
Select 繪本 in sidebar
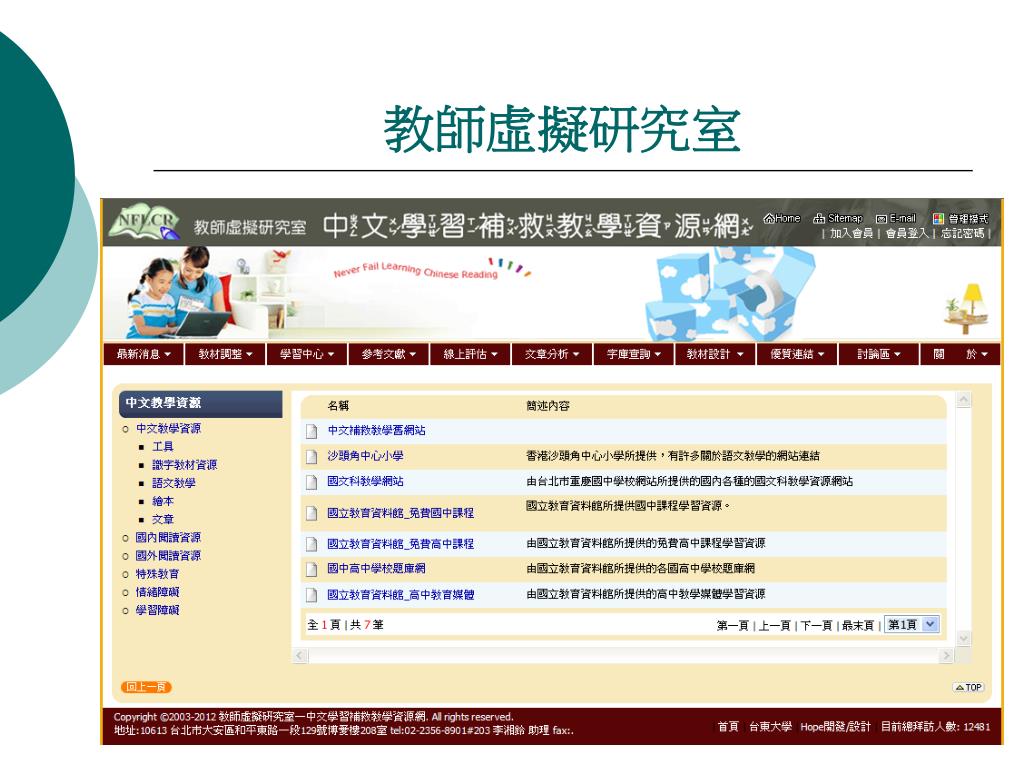click(x=163, y=502)
